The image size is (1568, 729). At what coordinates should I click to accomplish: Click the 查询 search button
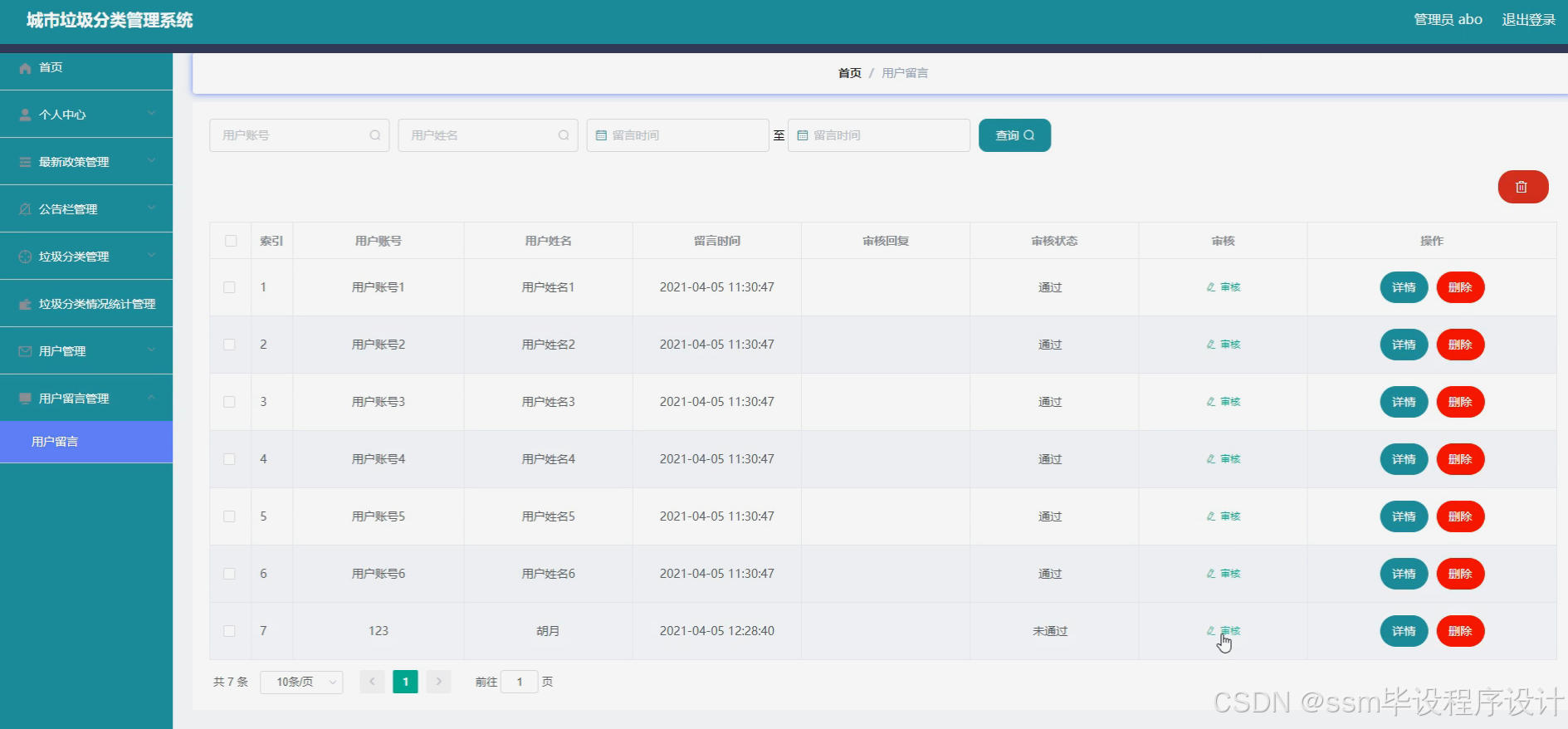point(1014,135)
